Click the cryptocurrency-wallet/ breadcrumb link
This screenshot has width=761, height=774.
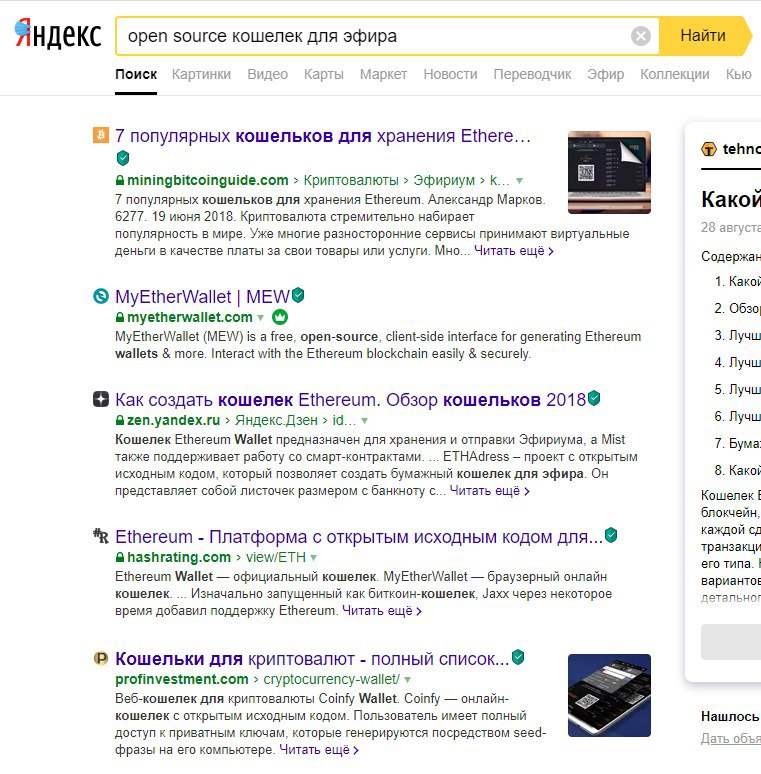point(332,679)
